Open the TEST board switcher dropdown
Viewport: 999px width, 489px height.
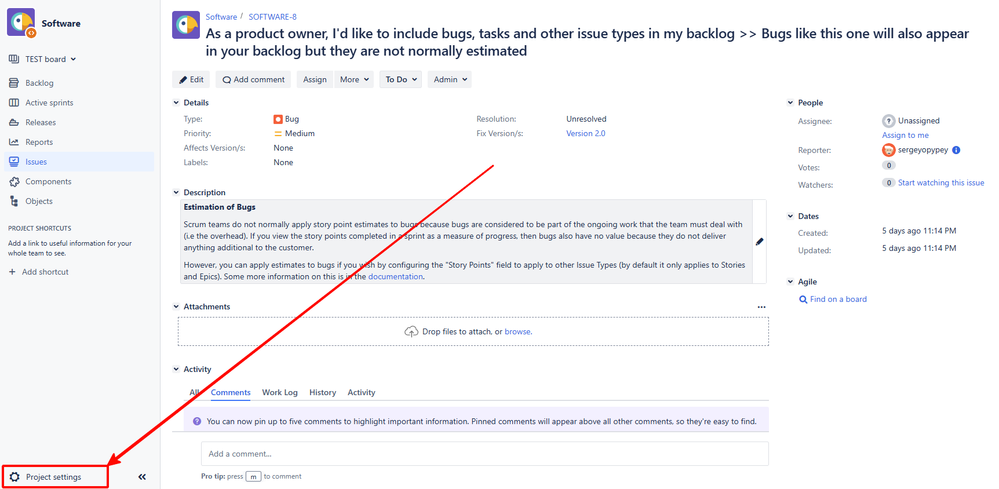click(43, 59)
